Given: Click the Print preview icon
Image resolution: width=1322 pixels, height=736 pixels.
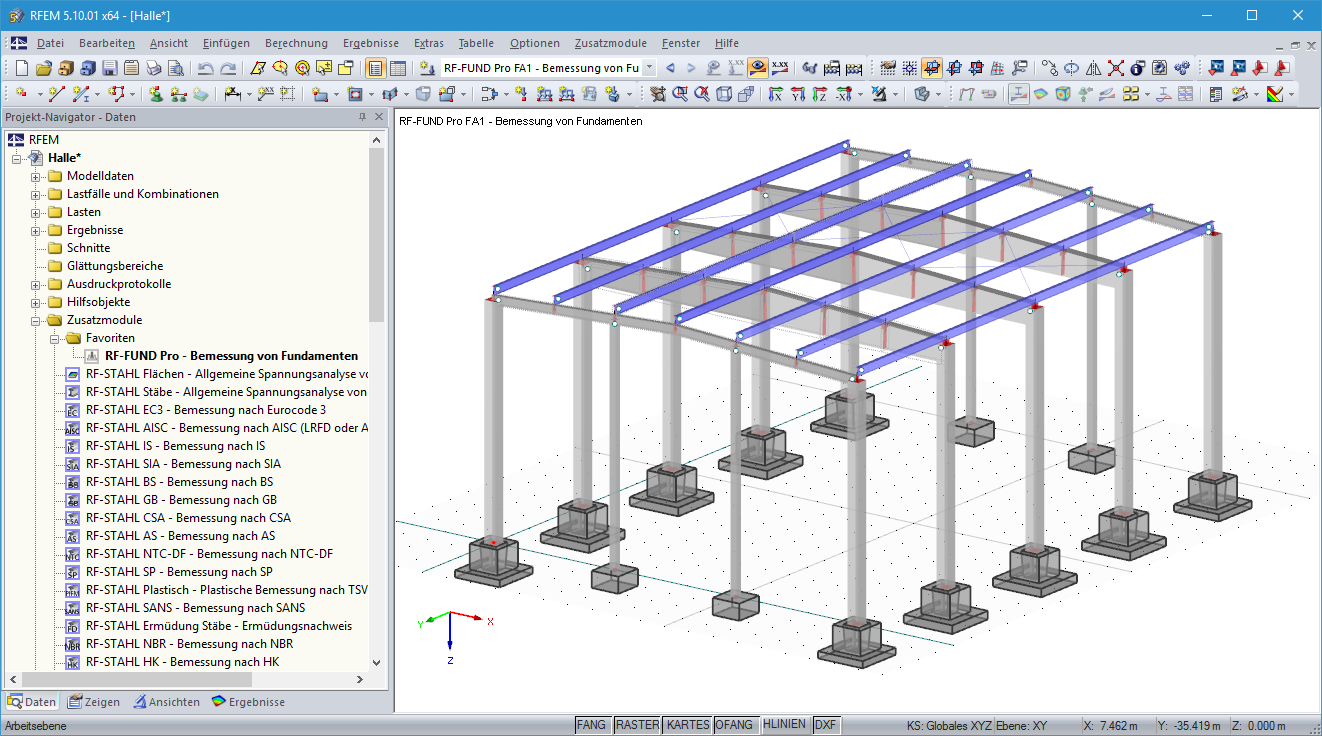Looking at the screenshot, I should [175, 68].
